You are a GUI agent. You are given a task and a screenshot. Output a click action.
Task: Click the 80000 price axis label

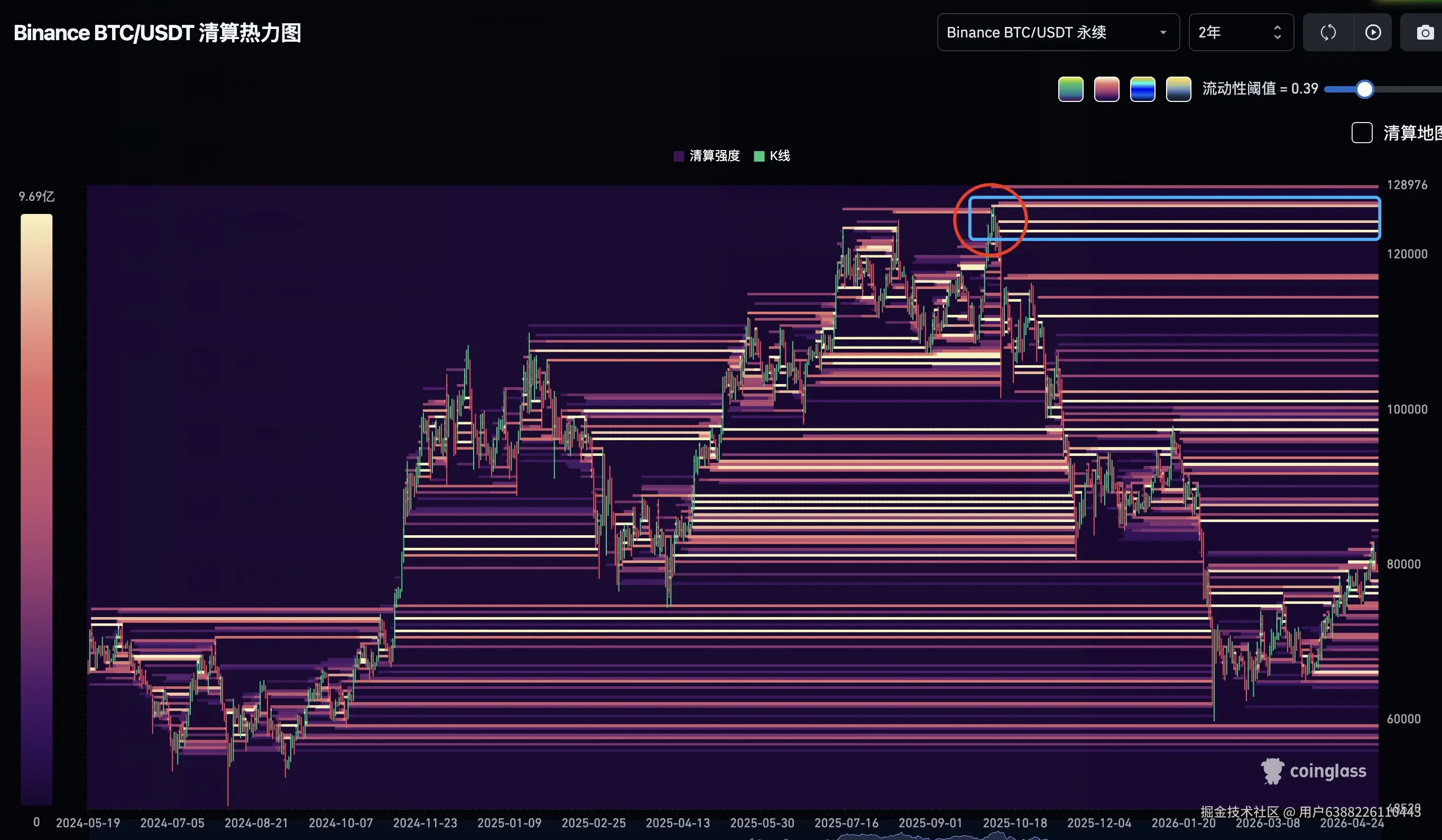[1403, 564]
